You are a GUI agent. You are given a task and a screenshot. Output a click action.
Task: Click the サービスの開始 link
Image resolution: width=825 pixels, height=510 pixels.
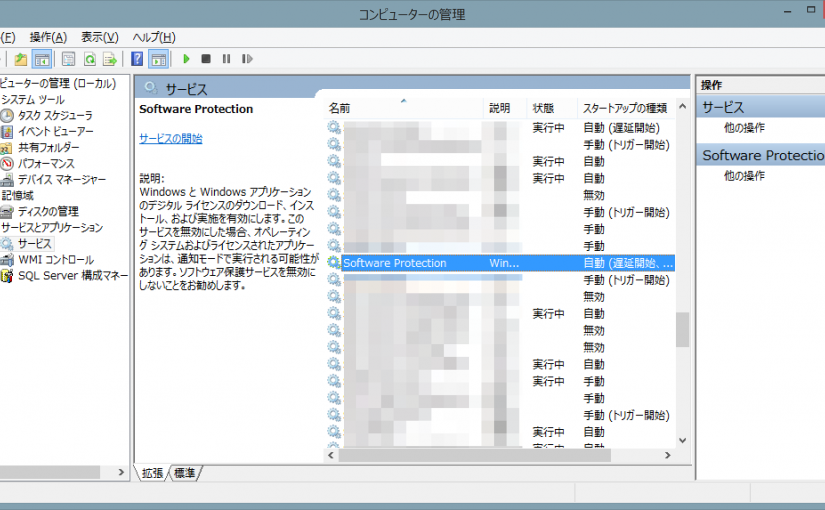click(170, 139)
